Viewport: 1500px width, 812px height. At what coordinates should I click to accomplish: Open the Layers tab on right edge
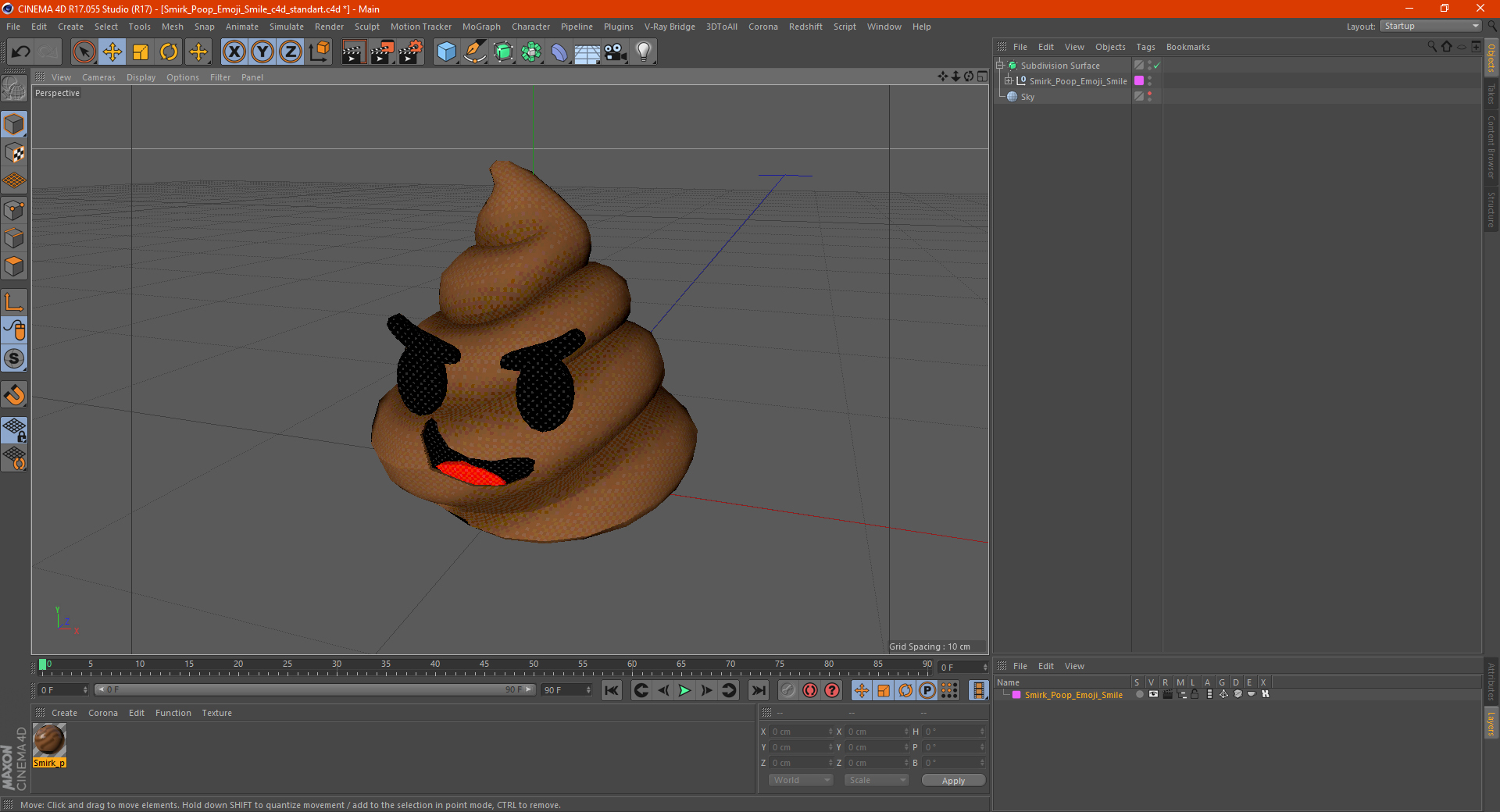pyautogui.click(x=1491, y=724)
